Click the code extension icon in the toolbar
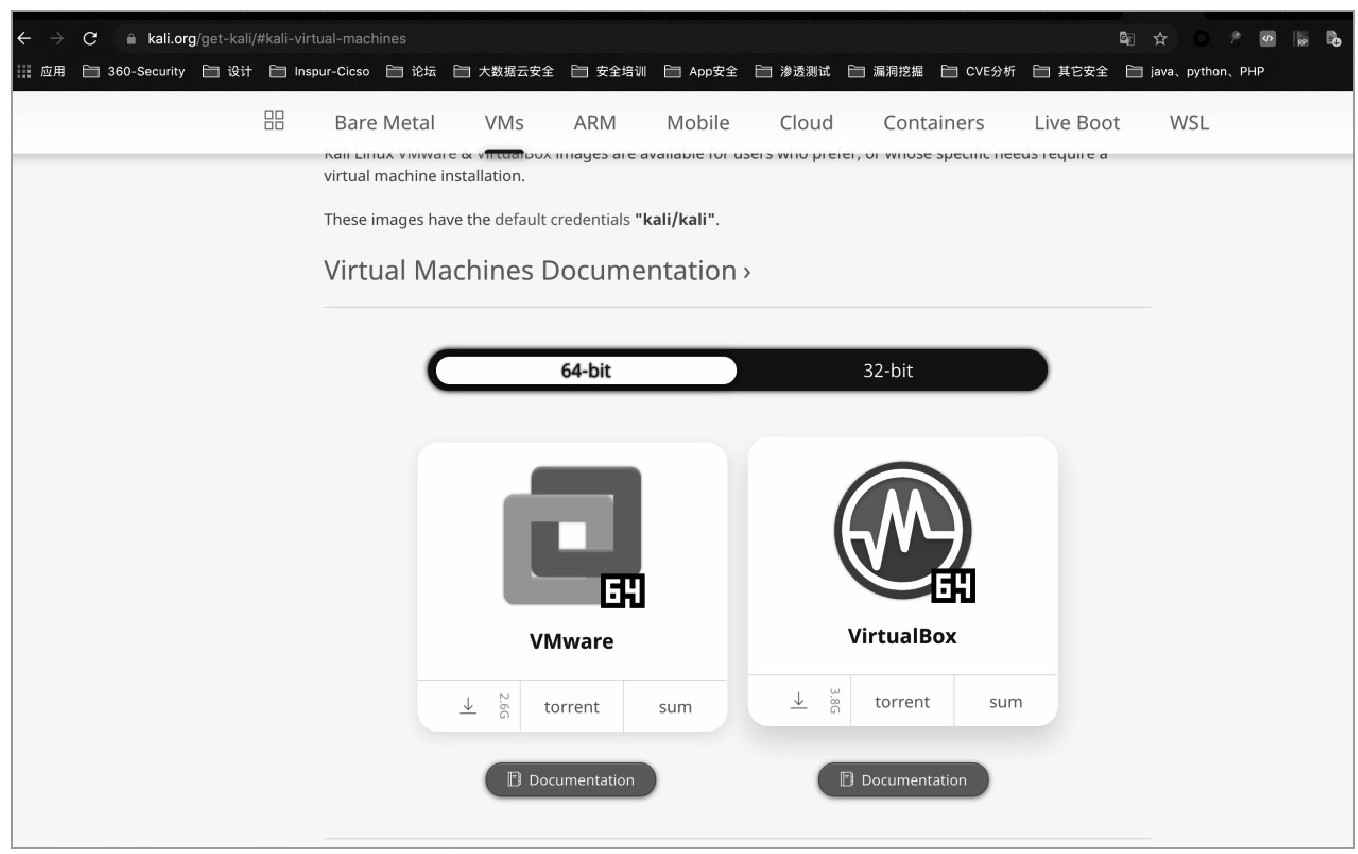The height and width of the screenshot is (854, 1358). pos(1268,39)
